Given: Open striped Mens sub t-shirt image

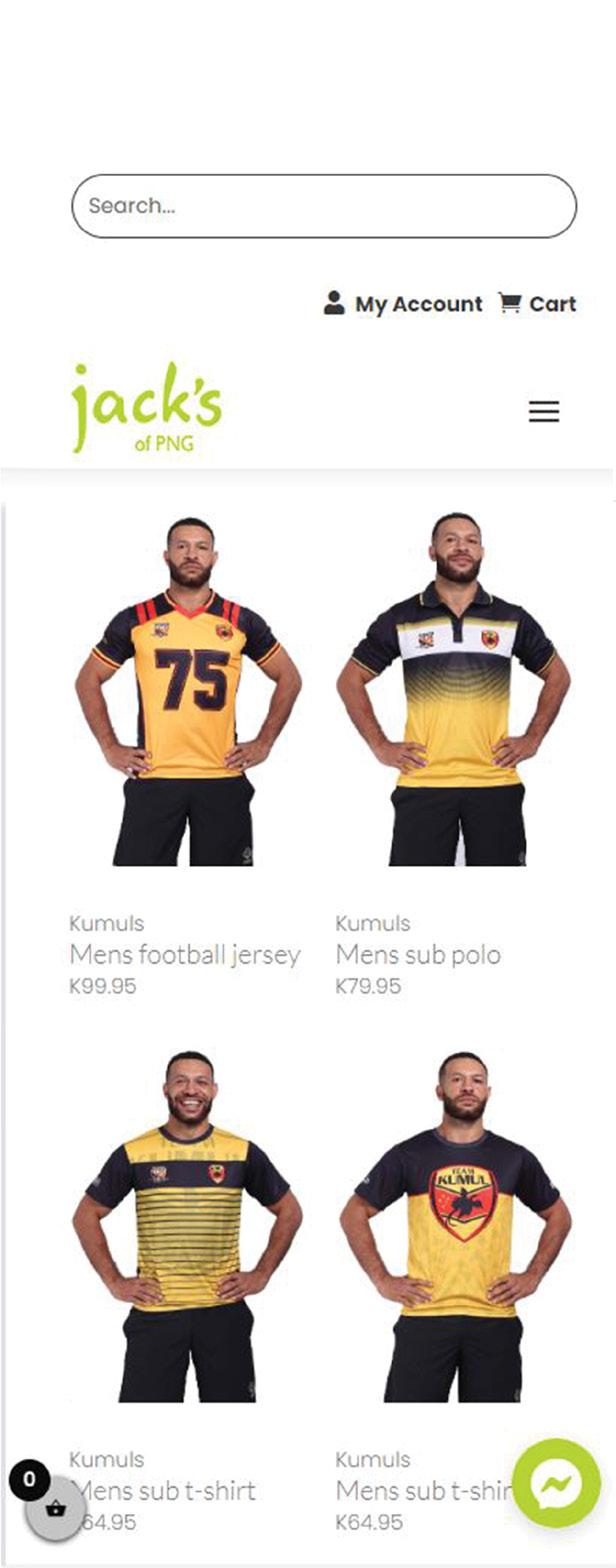Looking at the screenshot, I should click(189, 1226).
